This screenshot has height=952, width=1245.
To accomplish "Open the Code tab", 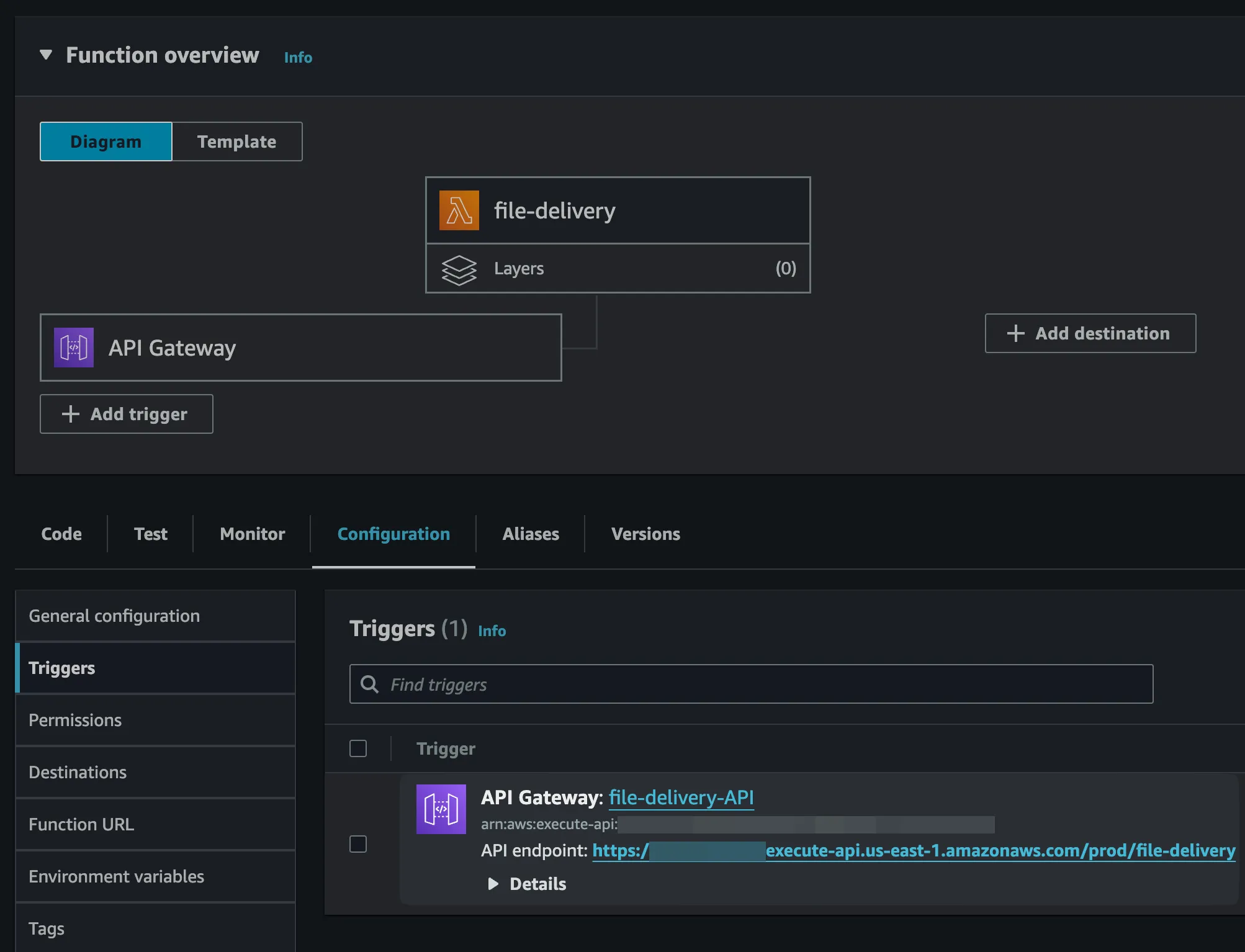I will pos(61,534).
